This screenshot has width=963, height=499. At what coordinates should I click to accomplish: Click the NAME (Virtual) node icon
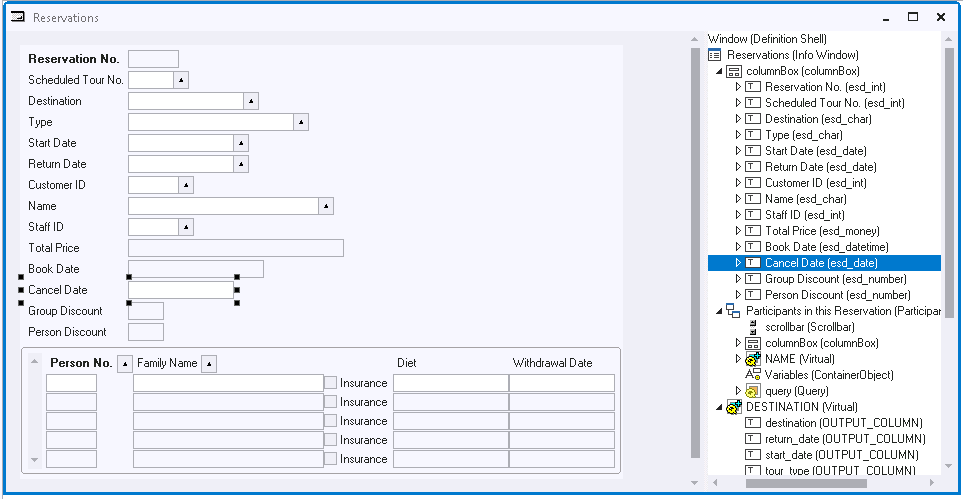tap(752, 359)
